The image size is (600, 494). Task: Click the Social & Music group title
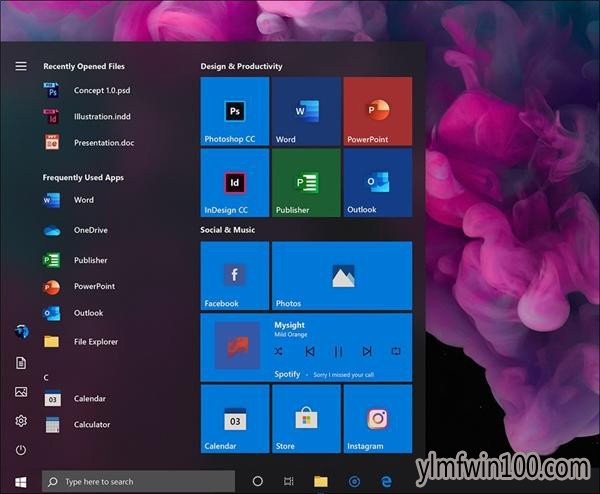pos(228,230)
